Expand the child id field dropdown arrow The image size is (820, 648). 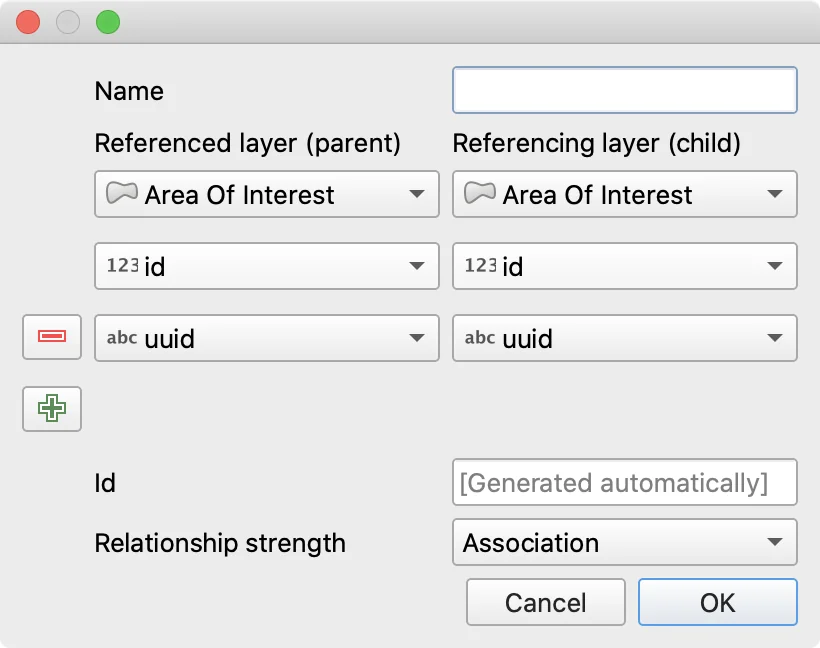(774, 266)
